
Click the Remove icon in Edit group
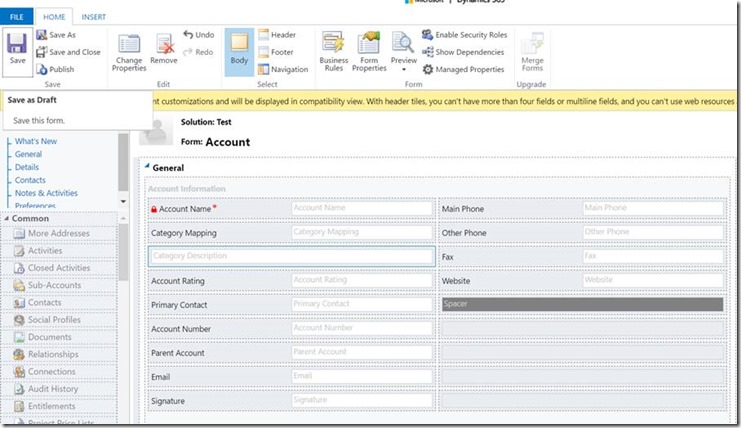163,50
